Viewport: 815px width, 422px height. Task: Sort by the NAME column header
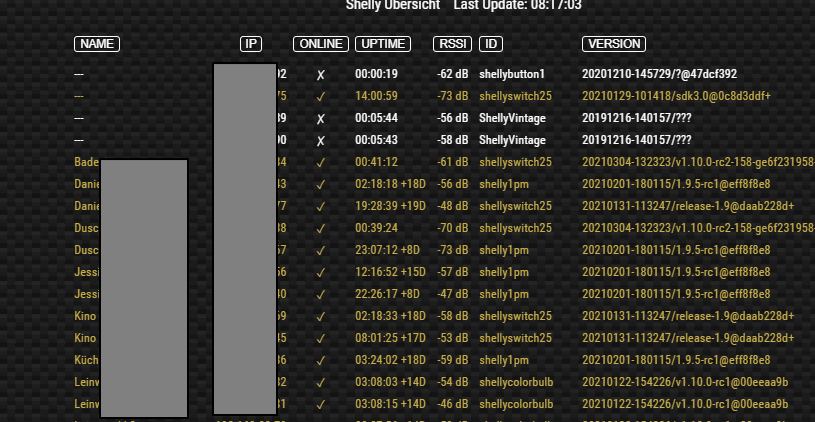click(x=97, y=44)
